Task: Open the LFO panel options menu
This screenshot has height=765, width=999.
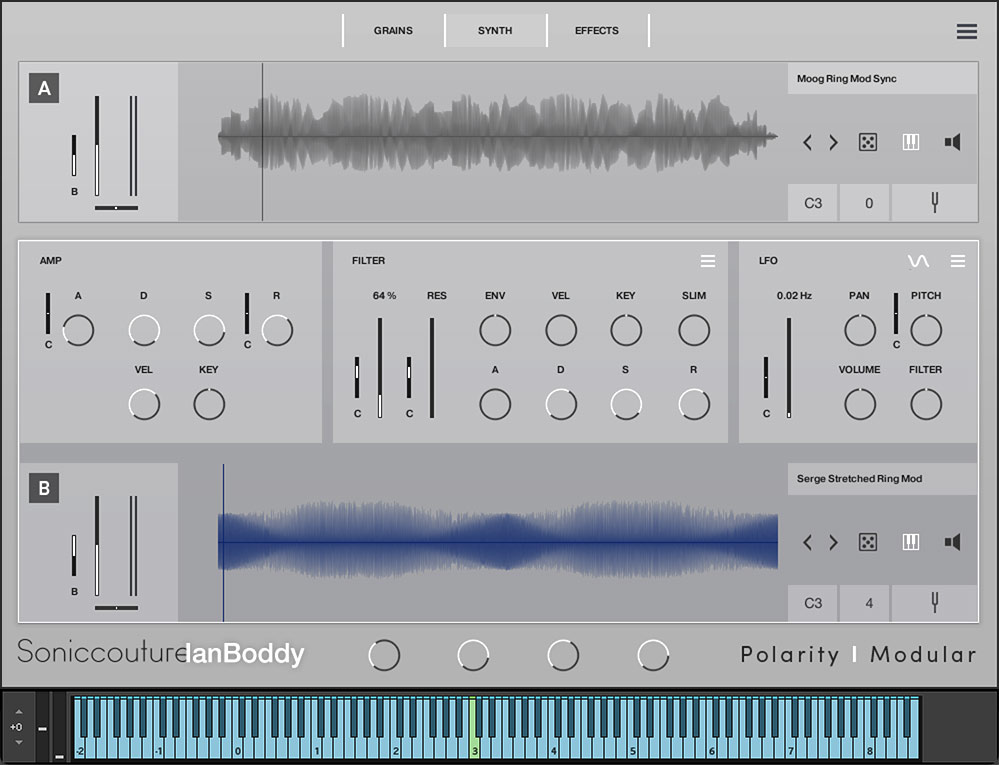Action: 957,261
